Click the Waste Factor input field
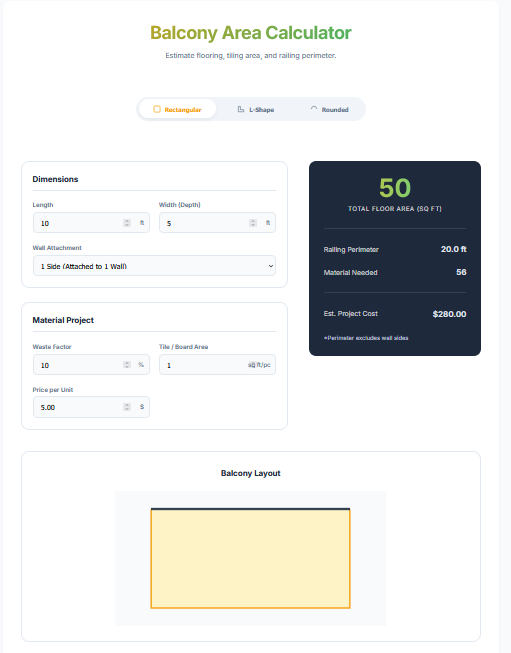Image resolution: width=511 pixels, height=653 pixels. click(x=91, y=365)
